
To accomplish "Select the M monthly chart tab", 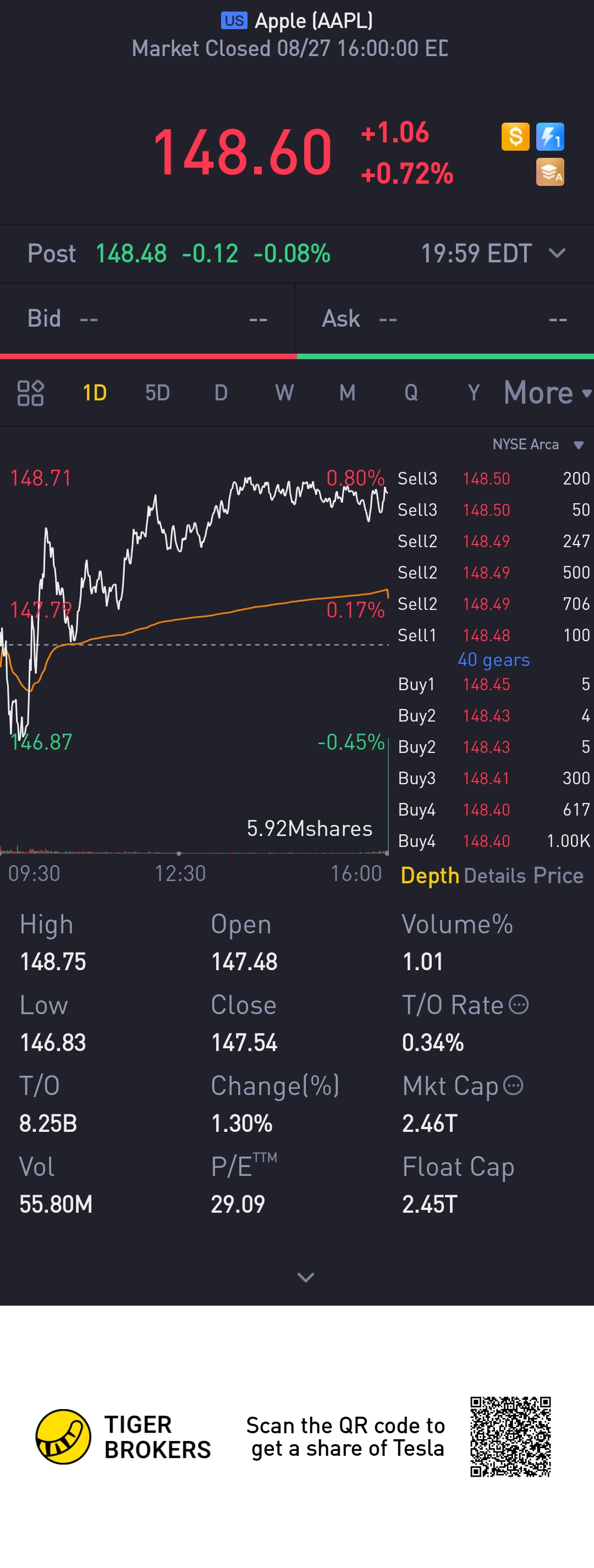I will (x=348, y=393).
